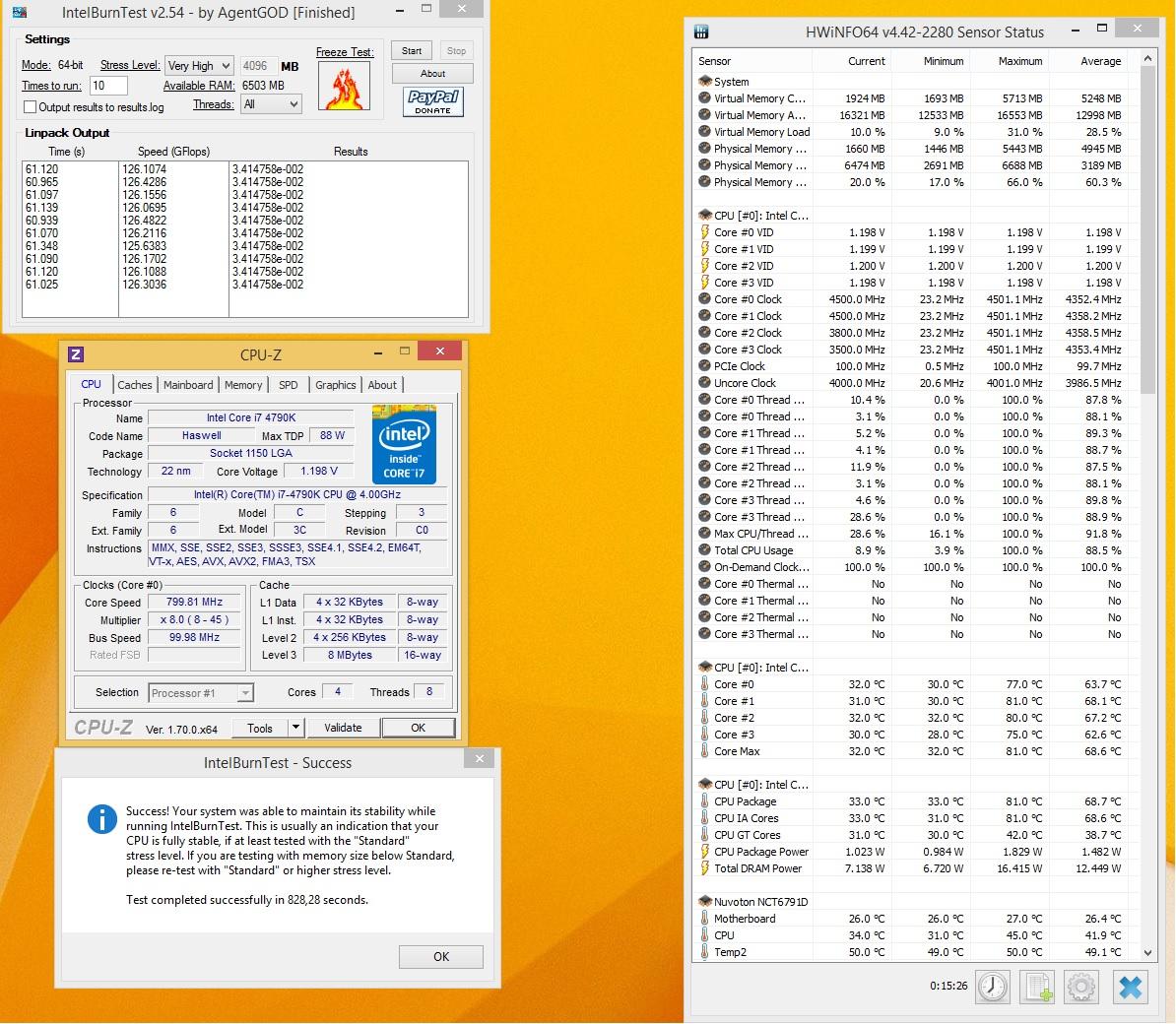Click the blue X close-sensors icon in HWiNFO
Viewport: 1176px width, 1024px height.
point(1131,986)
